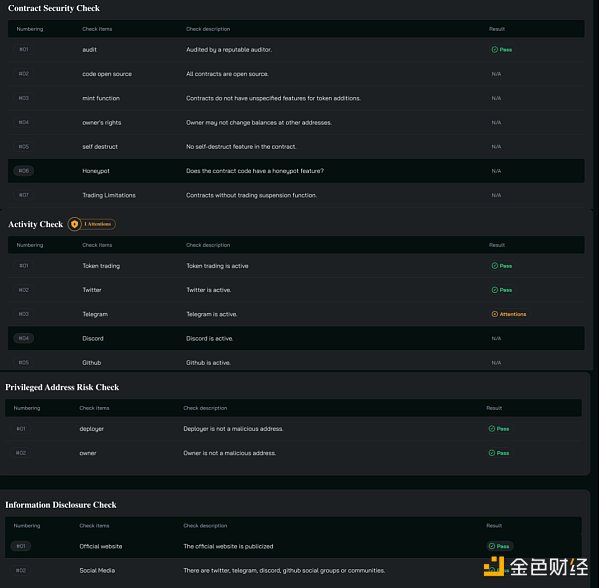Click the owner row Pass check icon

(492, 453)
